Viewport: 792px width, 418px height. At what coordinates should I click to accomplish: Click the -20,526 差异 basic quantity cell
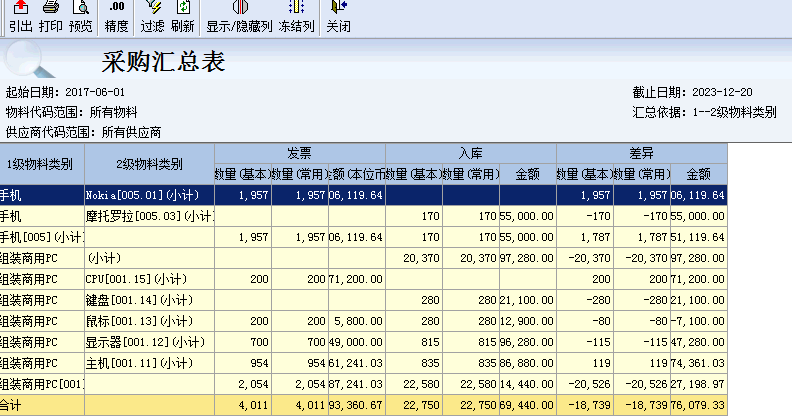coord(585,384)
